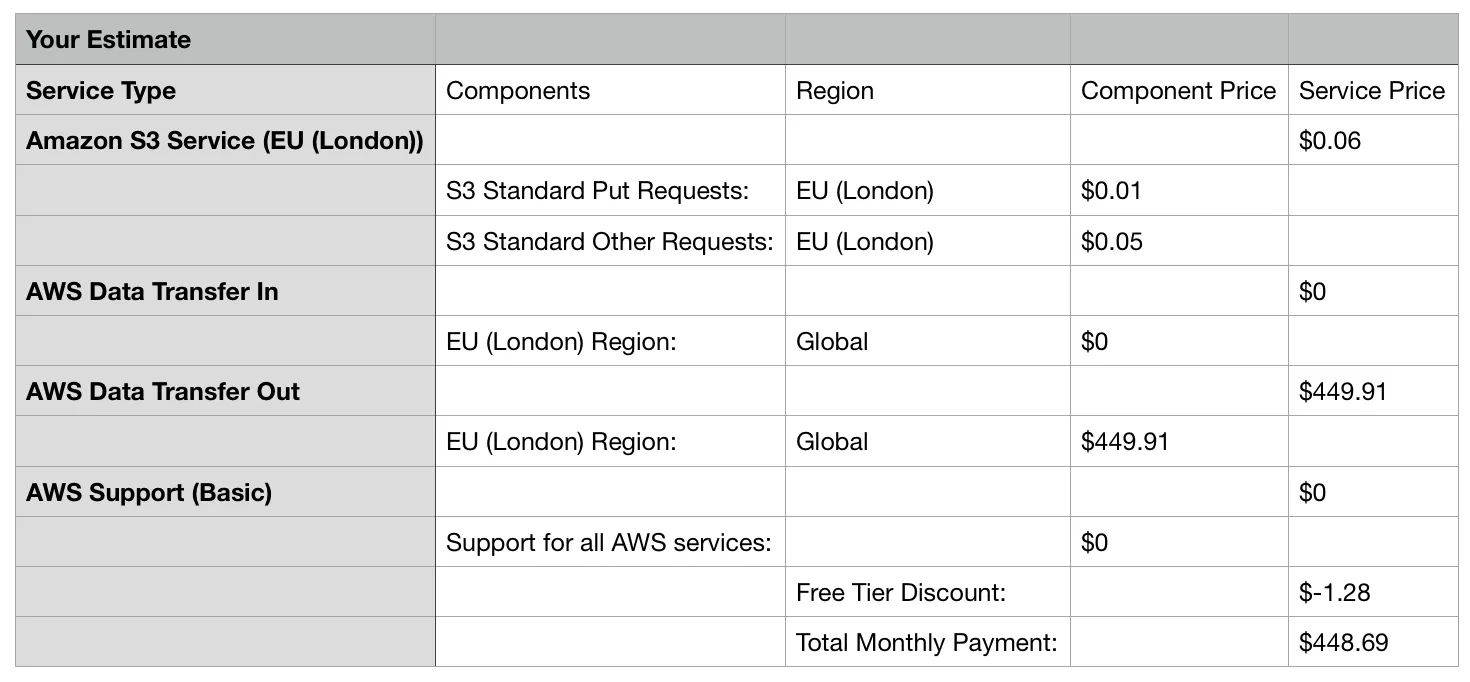
Task: Click the "S3 Standard Put Requests:" cell
Action: tap(597, 191)
